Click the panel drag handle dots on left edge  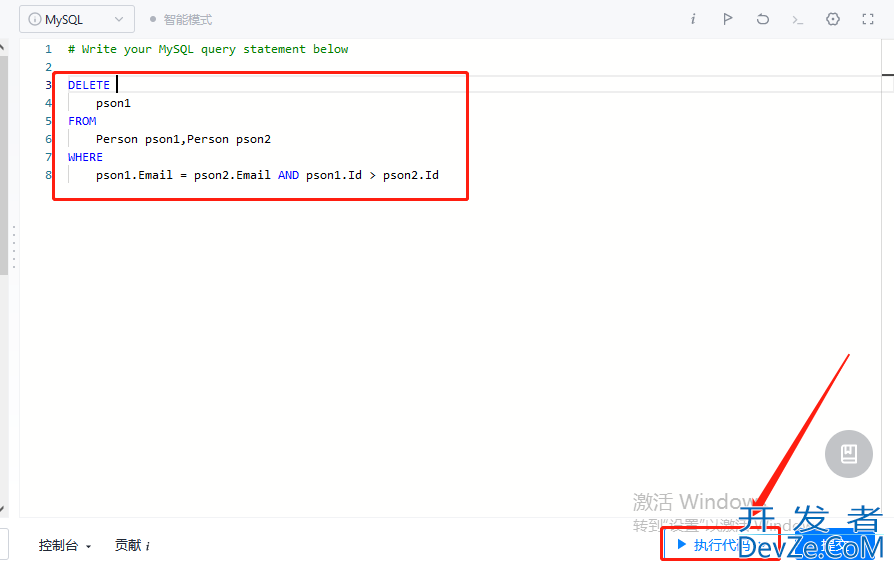[x=14, y=247]
